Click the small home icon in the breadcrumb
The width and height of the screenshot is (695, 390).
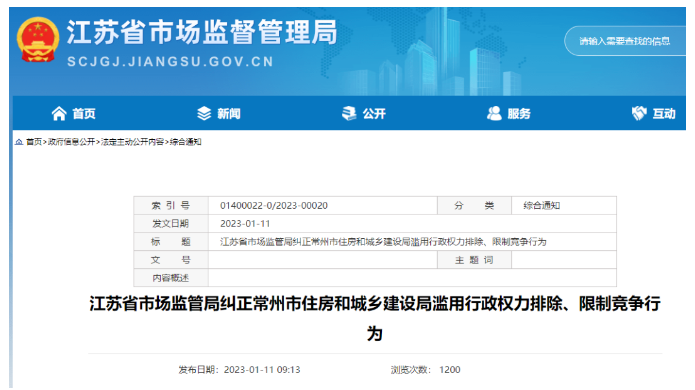[19, 142]
